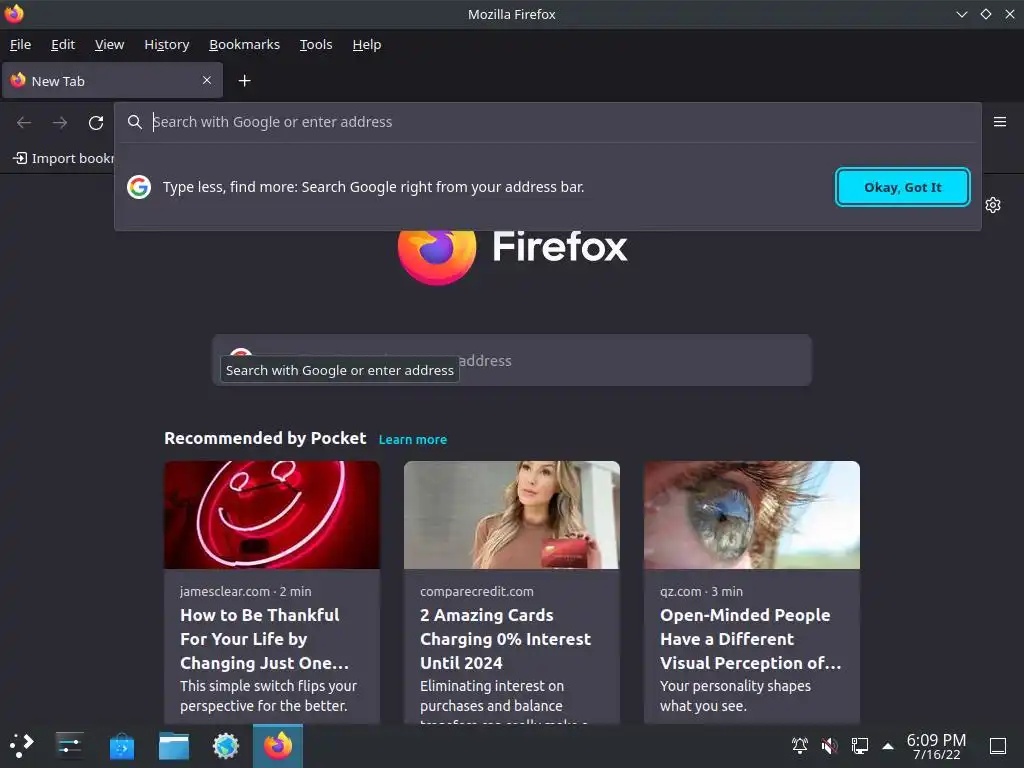The image size is (1024, 768).
Task: Open the network connections tray icon
Action: [859, 745]
